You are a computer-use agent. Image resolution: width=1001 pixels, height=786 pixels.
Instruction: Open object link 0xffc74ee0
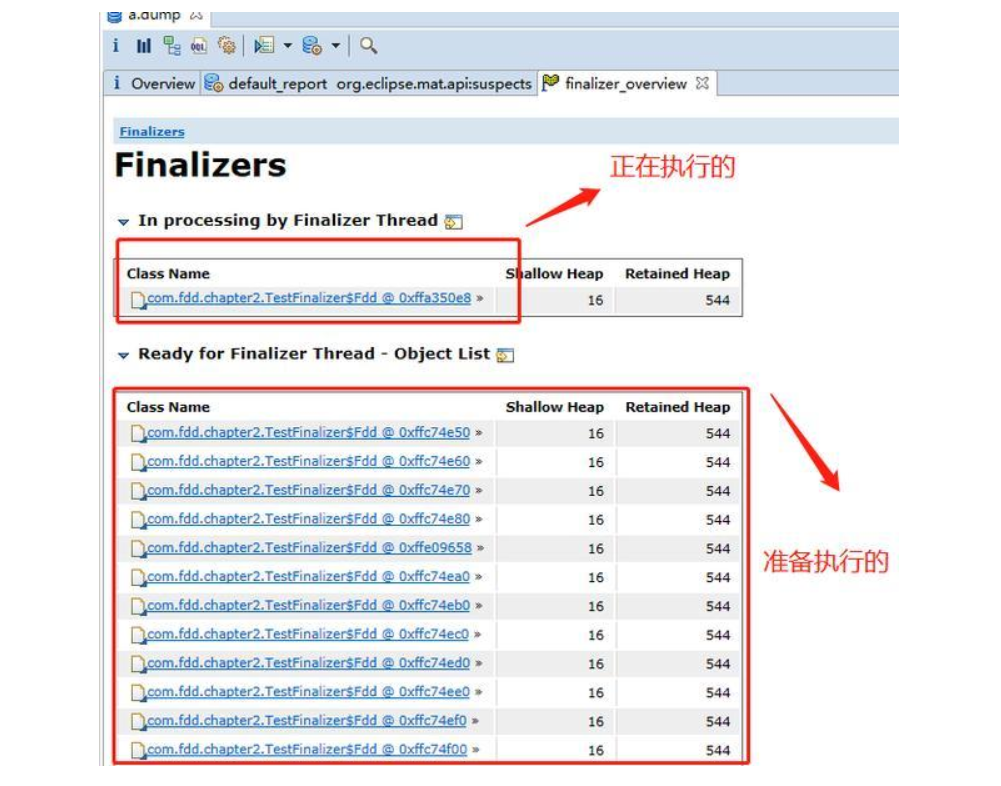coord(308,692)
